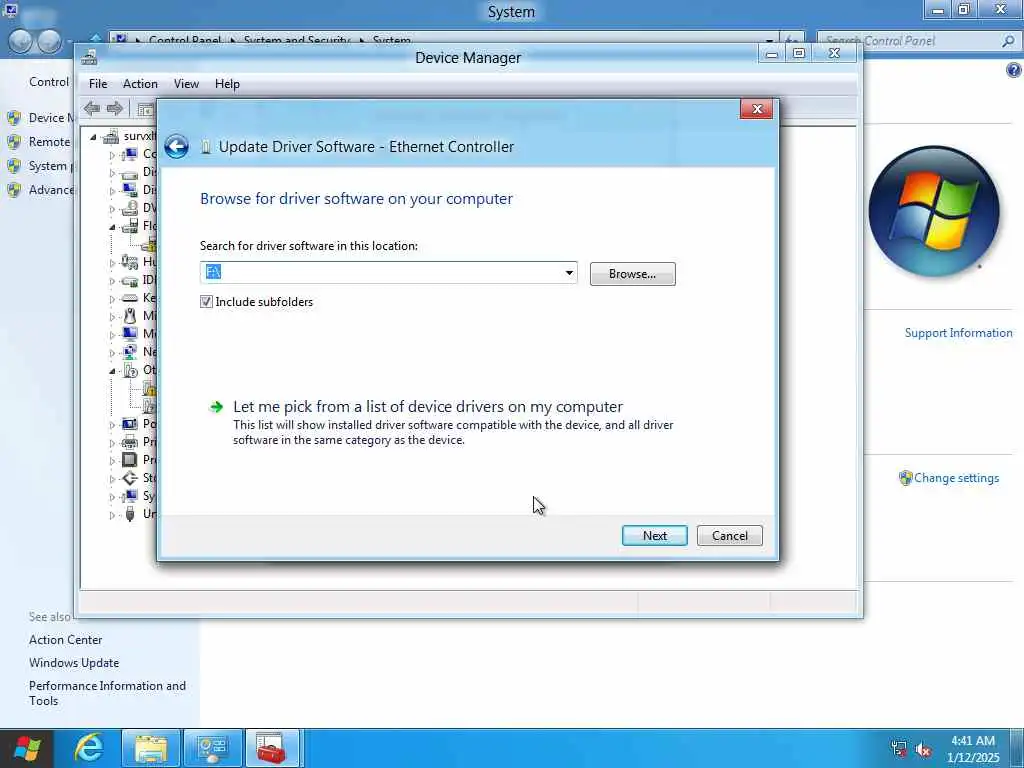Open the Help menu

click(227, 84)
